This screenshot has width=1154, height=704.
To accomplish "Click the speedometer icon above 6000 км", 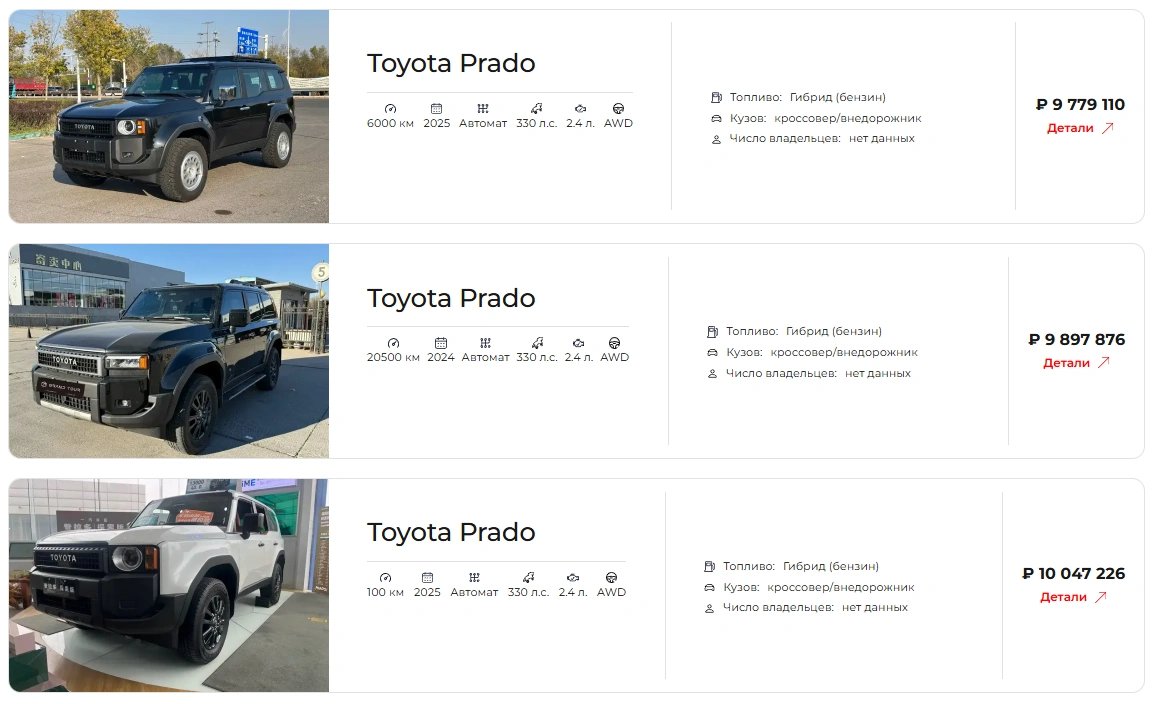I will [x=390, y=109].
